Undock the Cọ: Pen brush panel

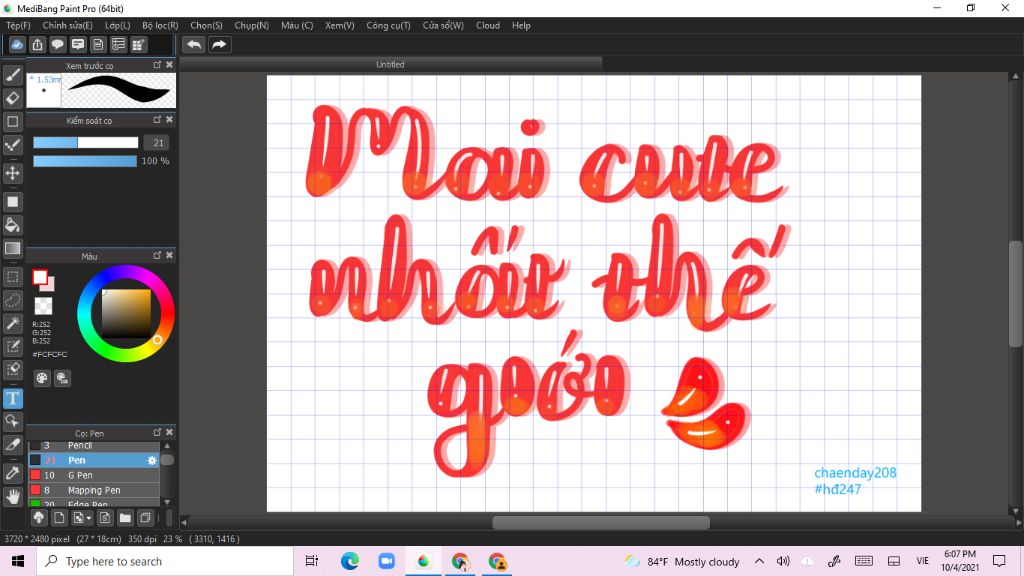click(157, 432)
